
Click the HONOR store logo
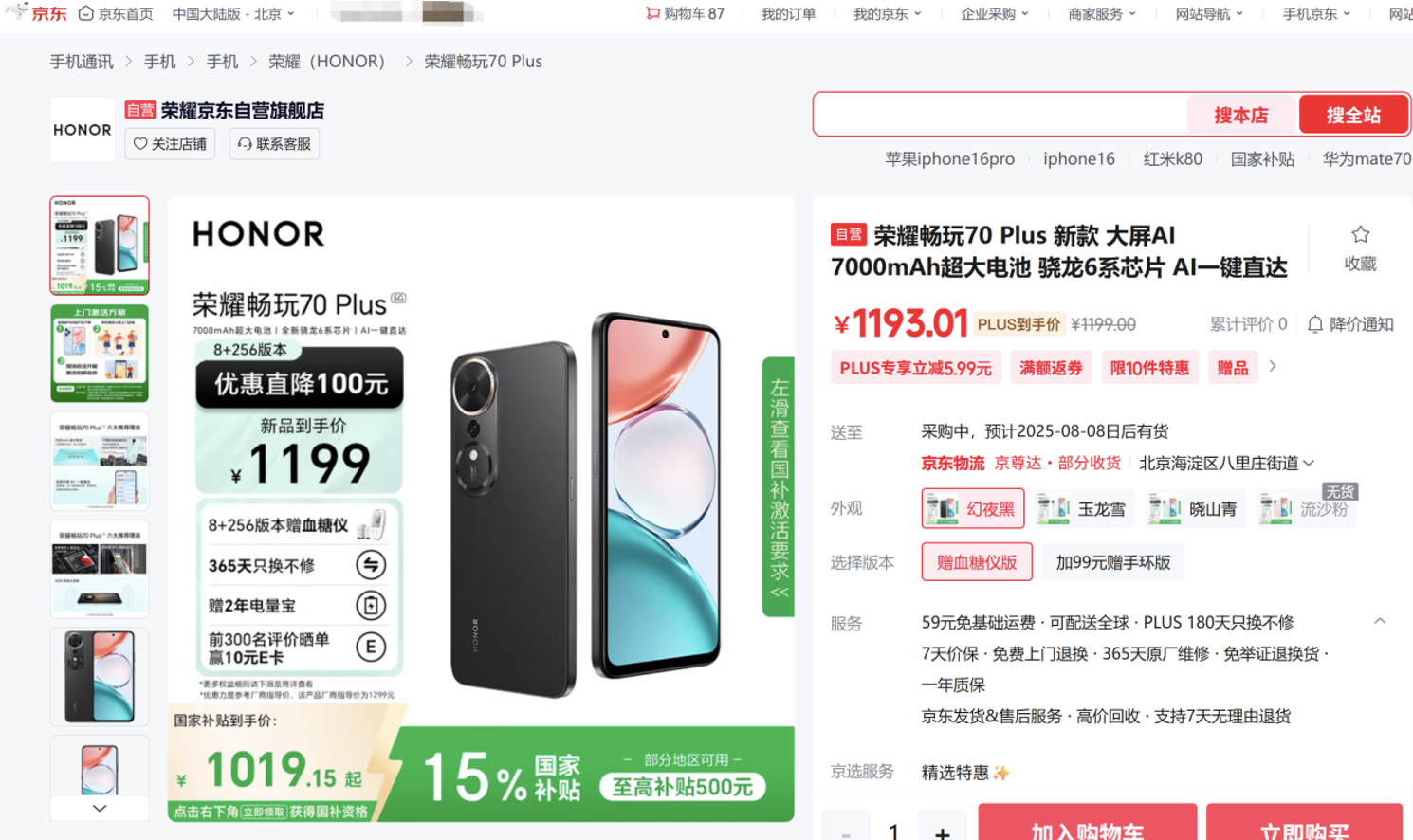pos(83,130)
